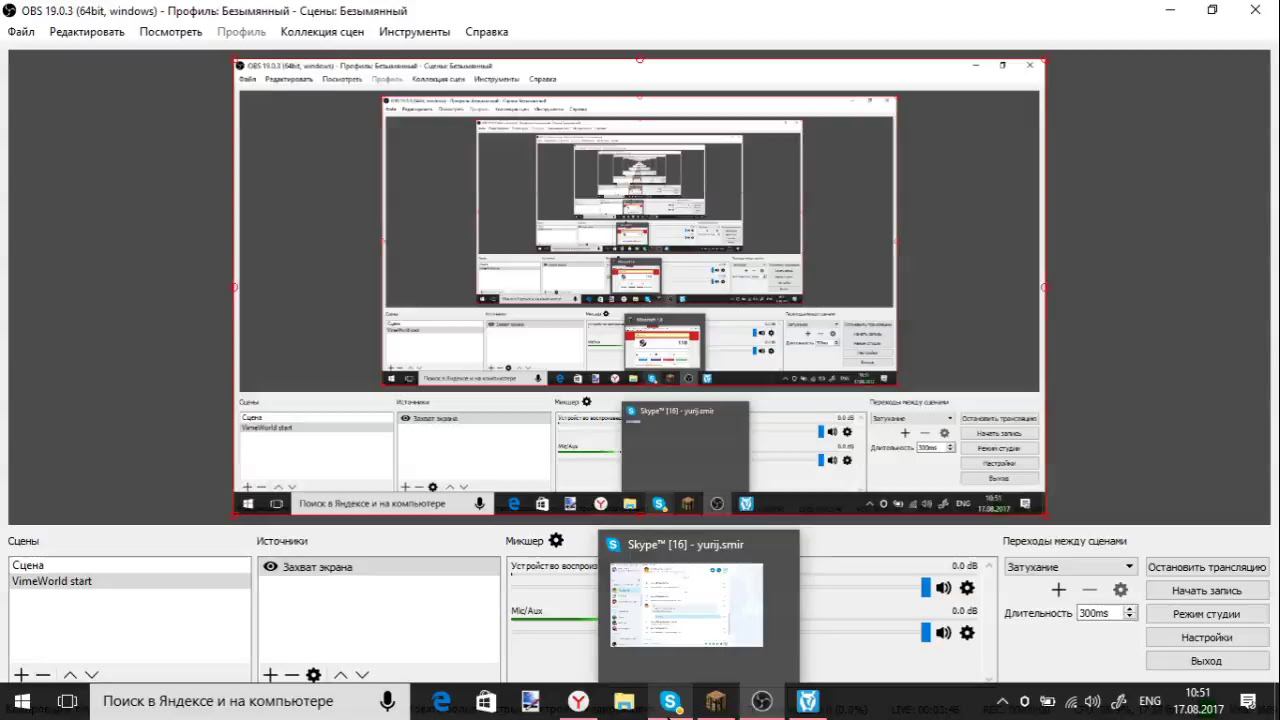Screen dimensions: 1280x720
Task: Open Затухание transition dropdown
Action: tap(1070, 567)
